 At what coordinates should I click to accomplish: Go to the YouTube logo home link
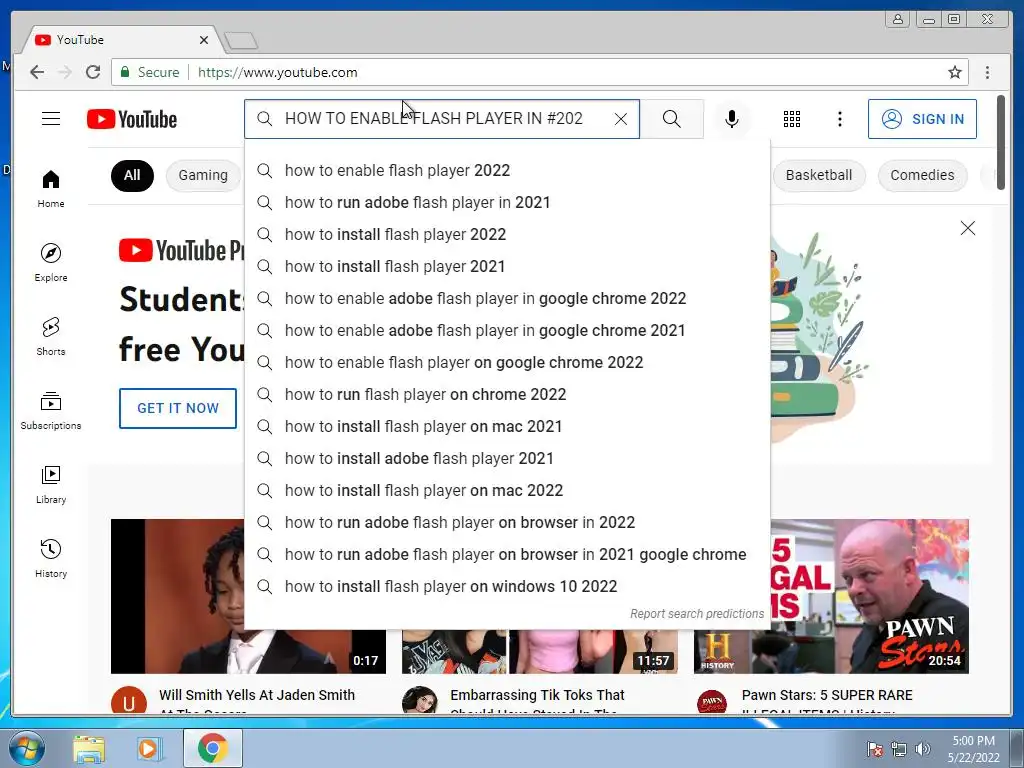132,120
